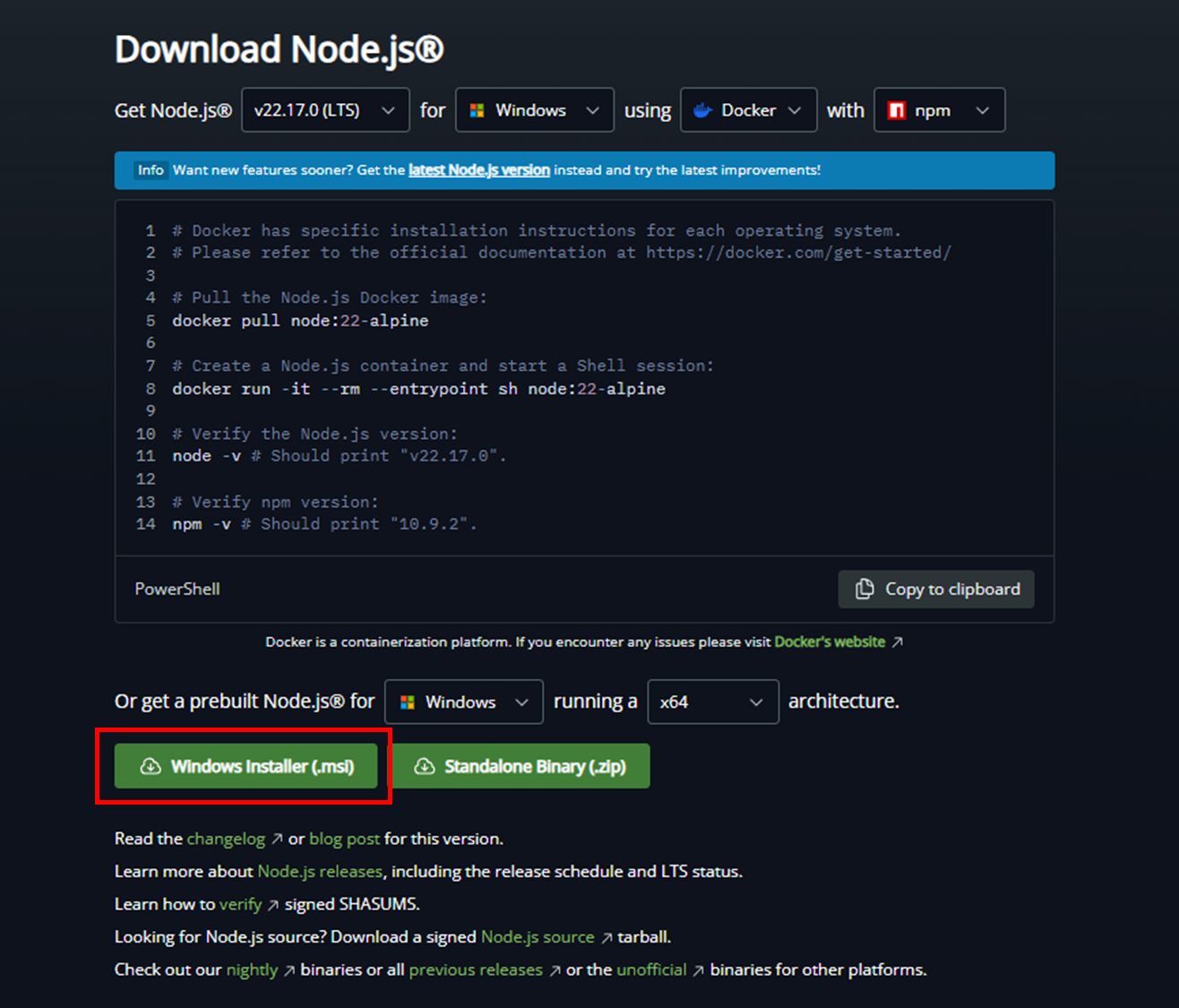1179x1008 pixels.
Task: Click the 'node -v' code line
Action: tap(340, 456)
